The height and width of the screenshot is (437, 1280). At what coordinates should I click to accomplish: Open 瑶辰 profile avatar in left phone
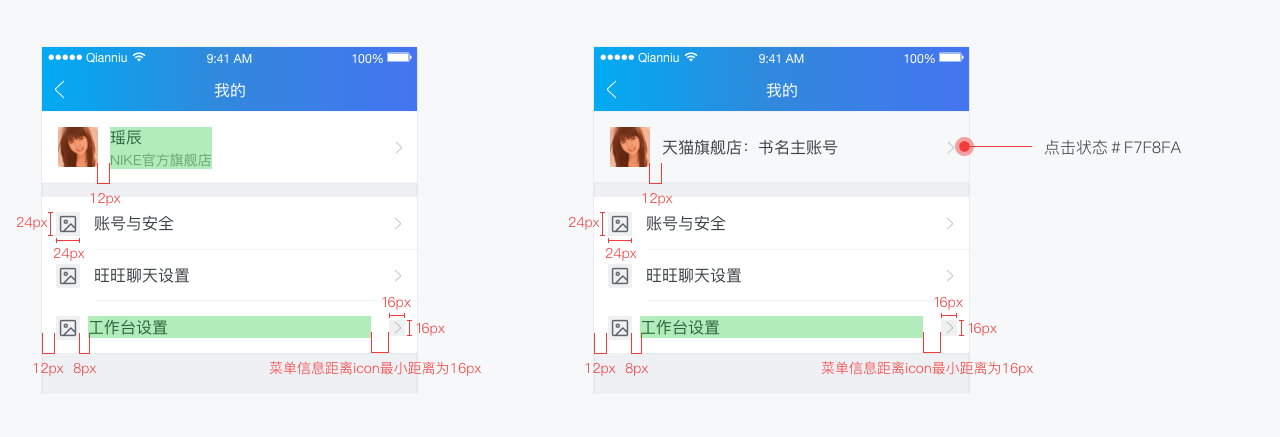click(77, 147)
